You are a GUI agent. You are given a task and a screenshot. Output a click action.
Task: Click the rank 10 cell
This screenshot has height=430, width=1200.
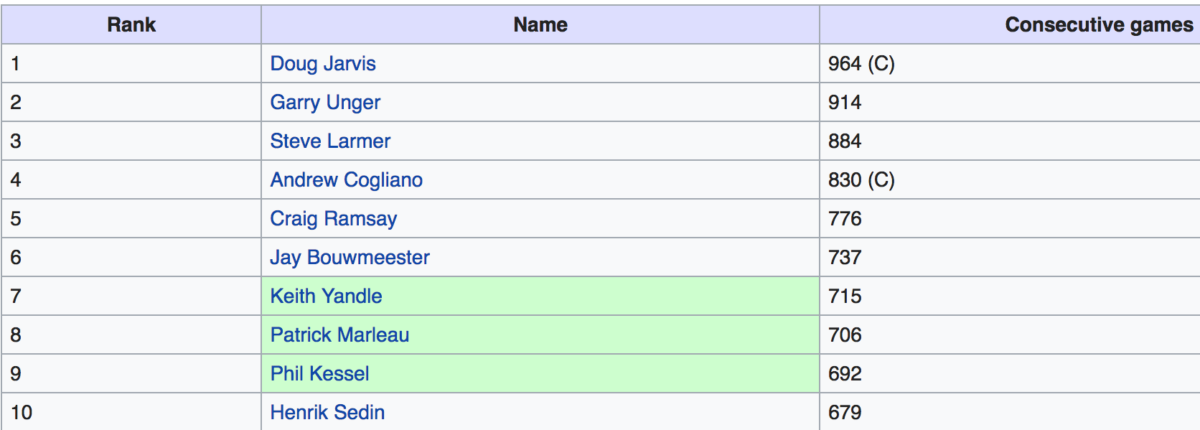[21, 412]
